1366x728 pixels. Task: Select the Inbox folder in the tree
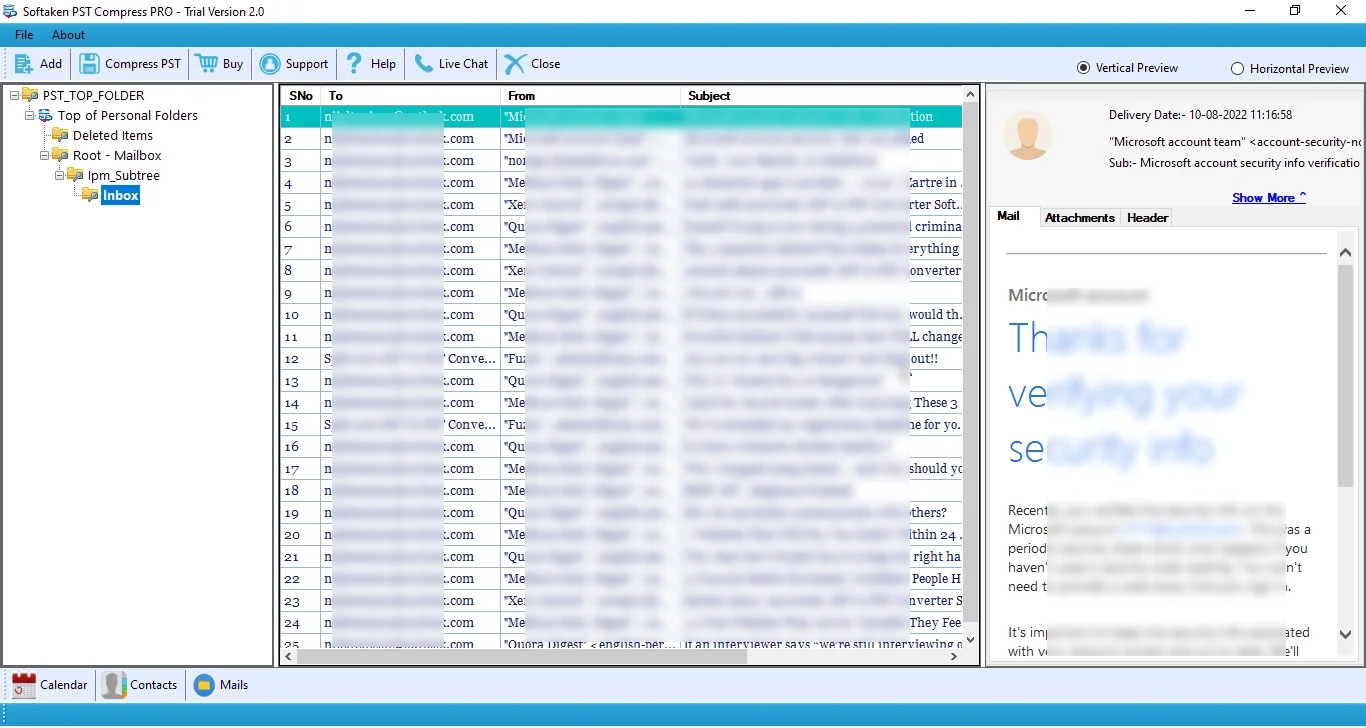click(x=122, y=195)
